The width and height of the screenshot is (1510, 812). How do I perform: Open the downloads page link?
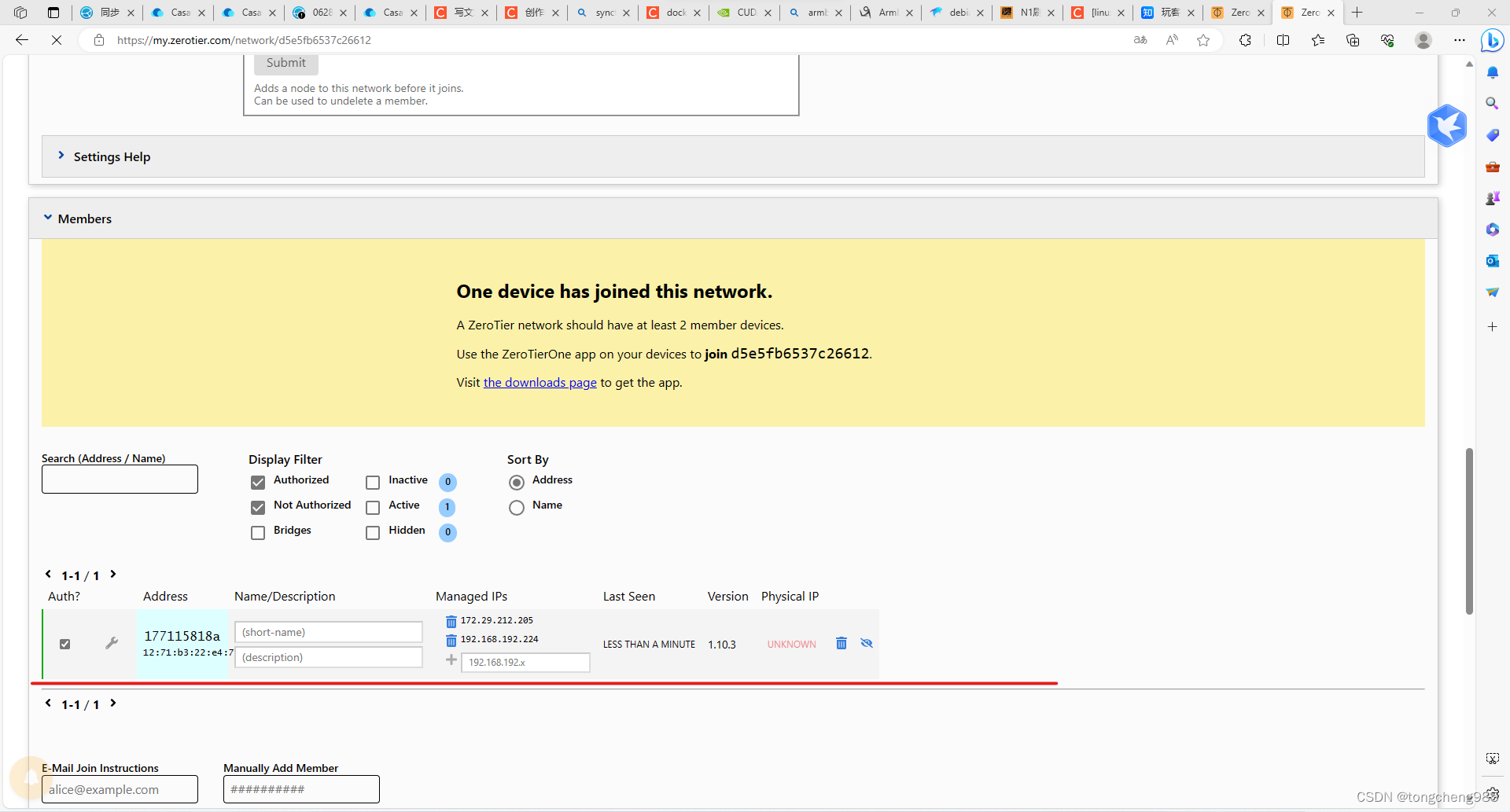540,383
